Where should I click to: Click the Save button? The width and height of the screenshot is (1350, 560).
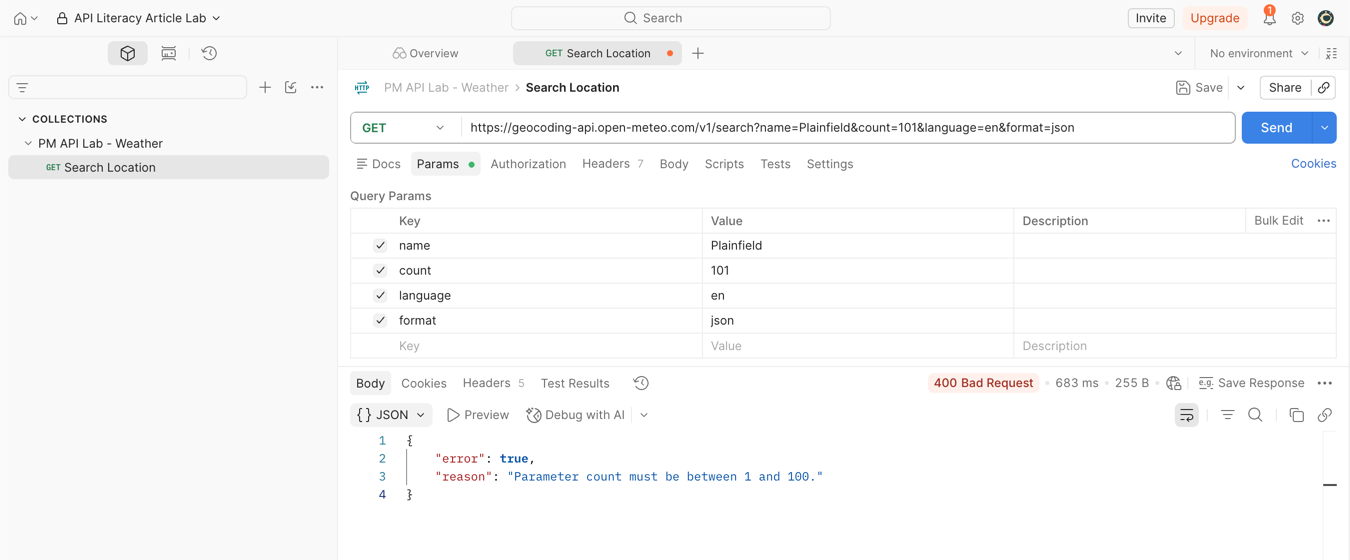(1199, 88)
